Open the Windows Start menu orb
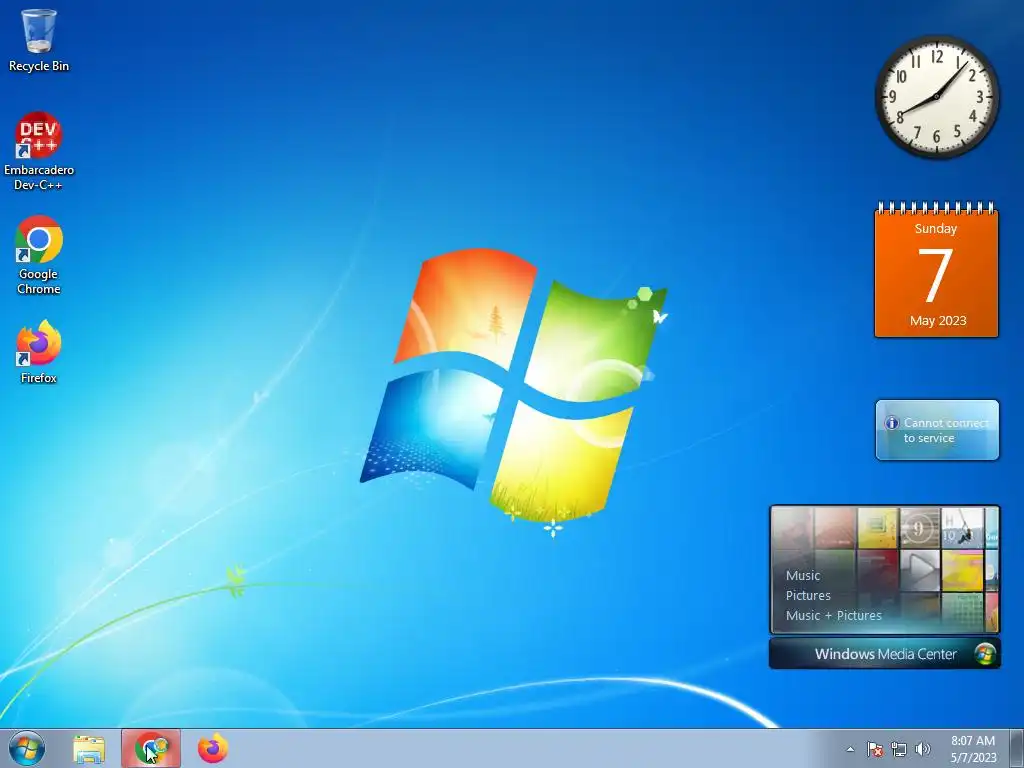Viewport: 1024px width, 768px height. pyautogui.click(x=27, y=748)
